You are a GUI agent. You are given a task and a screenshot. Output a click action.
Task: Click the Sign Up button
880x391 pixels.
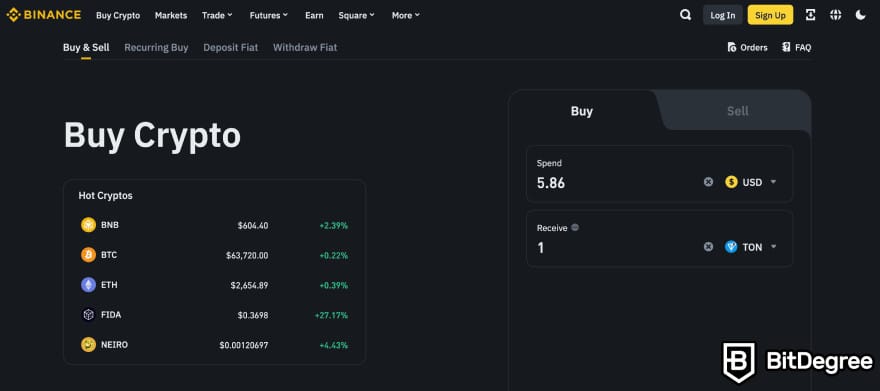tap(770, 15)
